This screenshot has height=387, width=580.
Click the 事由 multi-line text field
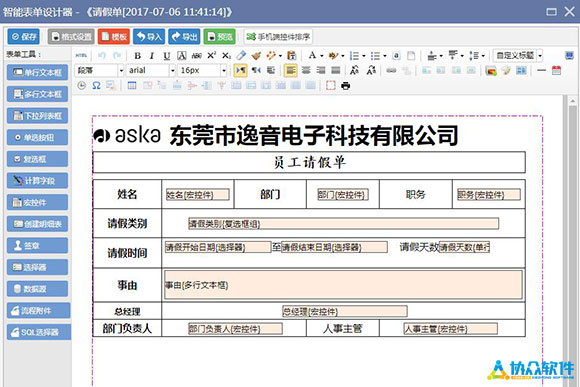[343, 285]
